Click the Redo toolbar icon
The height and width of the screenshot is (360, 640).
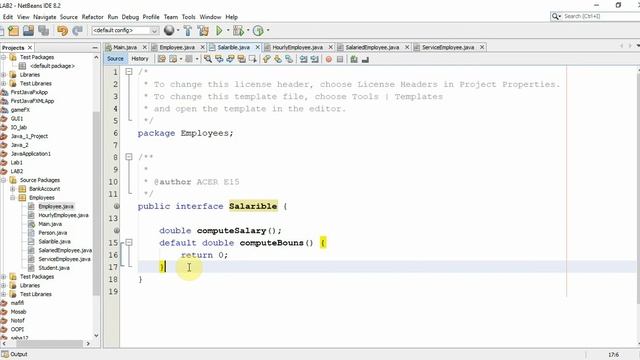coord(77,31)
